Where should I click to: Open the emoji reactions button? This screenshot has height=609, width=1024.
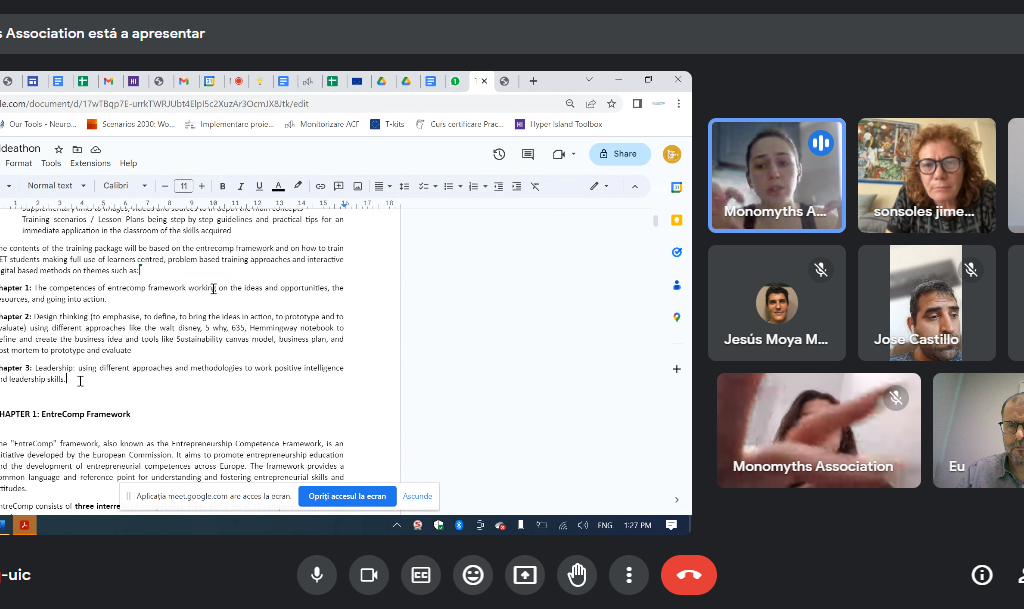tap(473, 575)
